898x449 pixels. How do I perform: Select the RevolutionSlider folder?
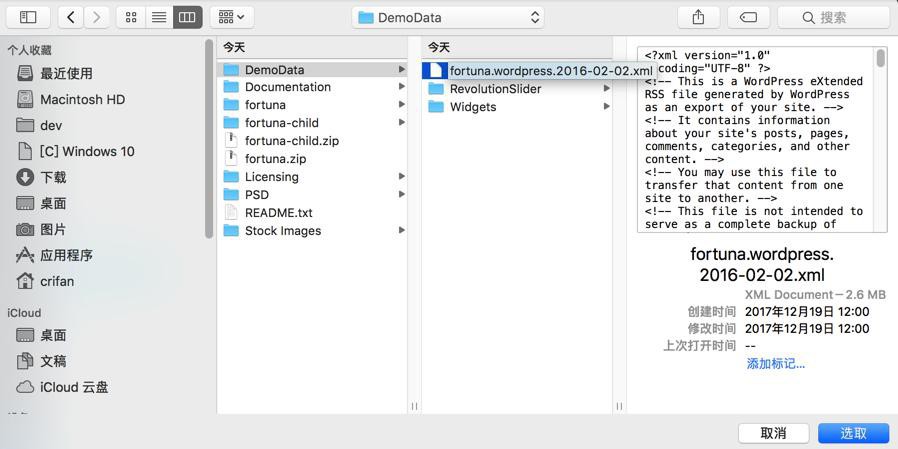[x=495, y=89]
